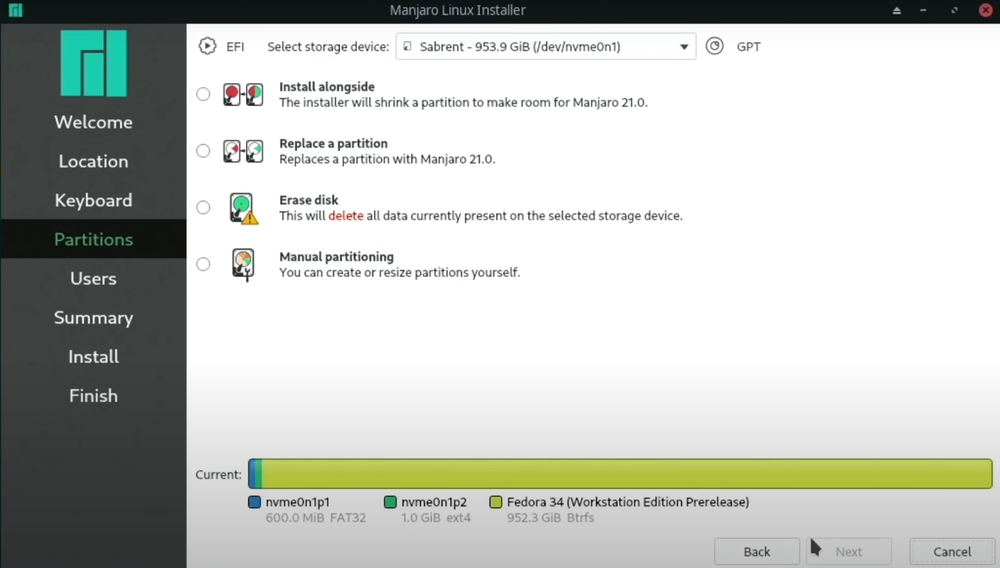The image size is (1000, 568).
Task: Go to the Summary step in sidebar
Action: tap(93, 317)
